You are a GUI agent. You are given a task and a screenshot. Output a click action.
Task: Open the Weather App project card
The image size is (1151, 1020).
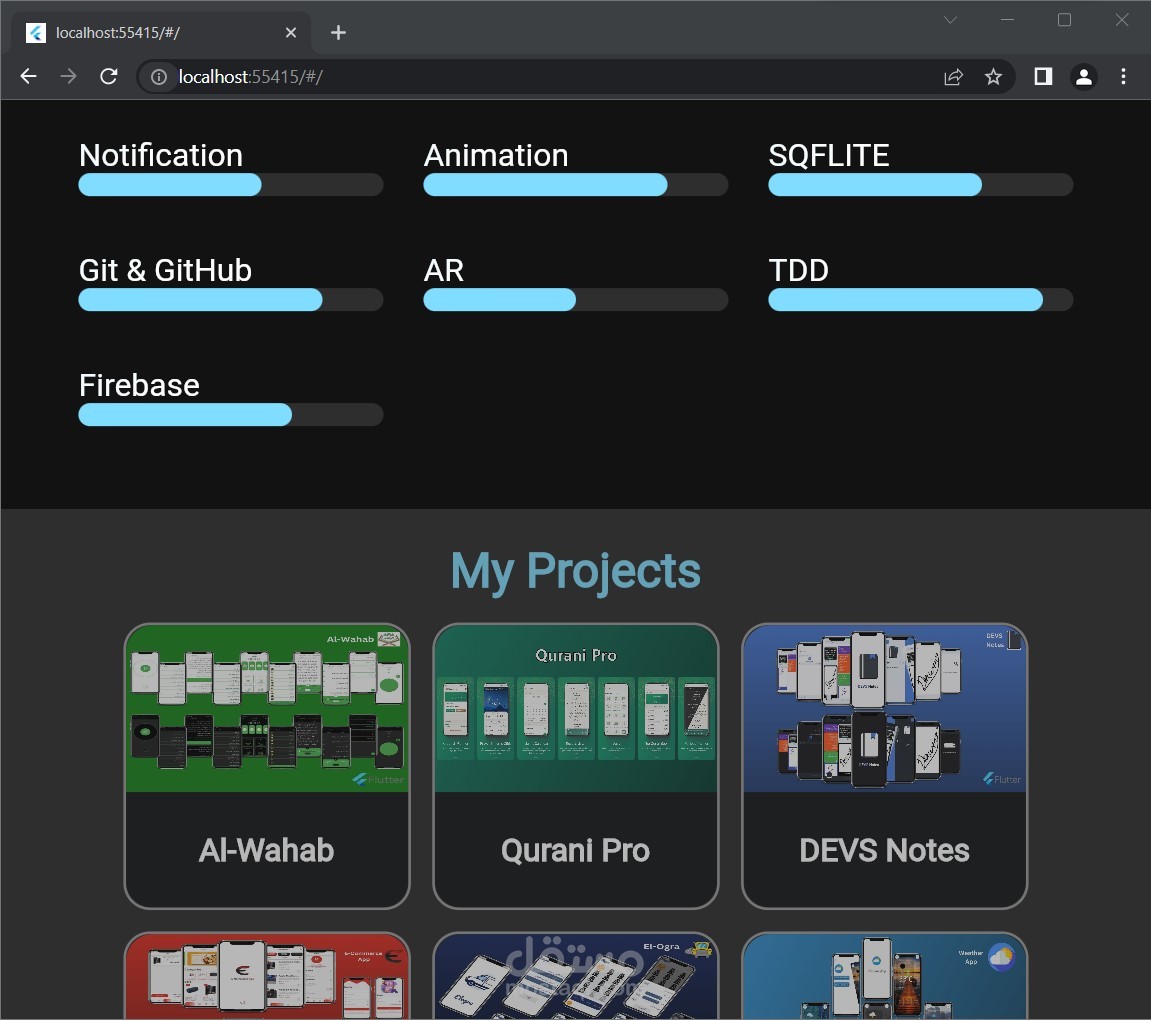(x=885, y=976)
